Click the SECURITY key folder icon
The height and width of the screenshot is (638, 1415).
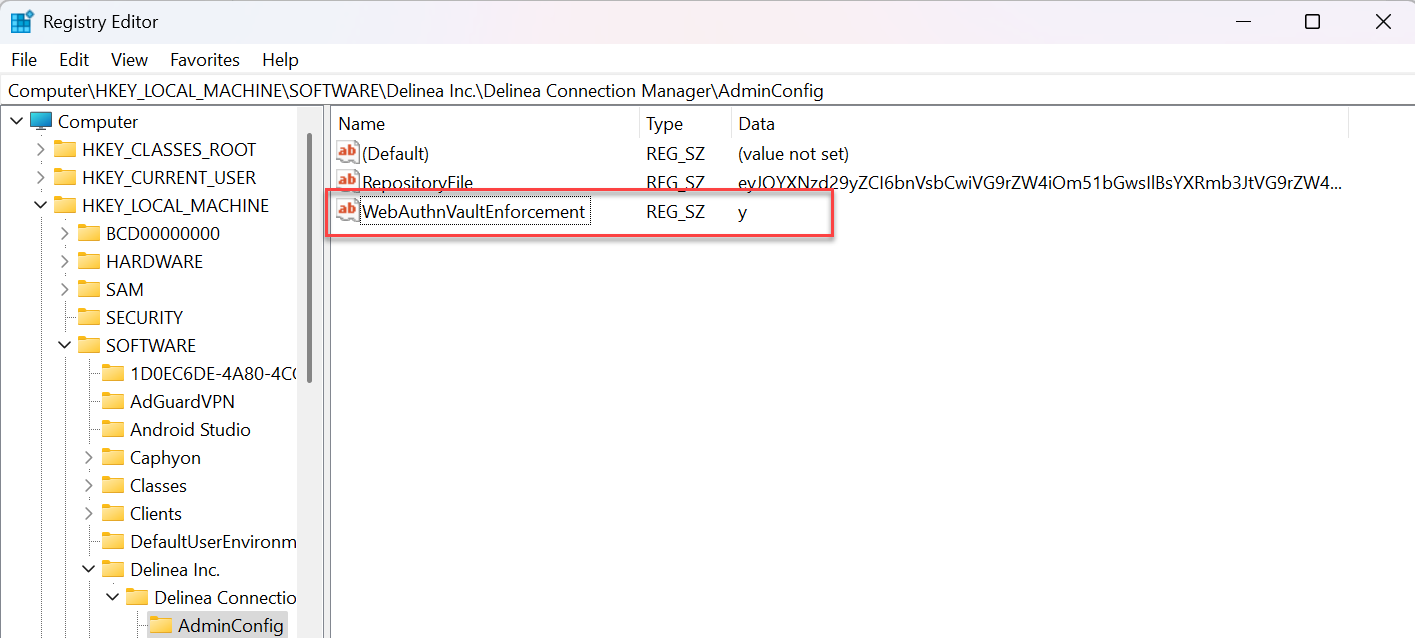(x=89, y=318)
